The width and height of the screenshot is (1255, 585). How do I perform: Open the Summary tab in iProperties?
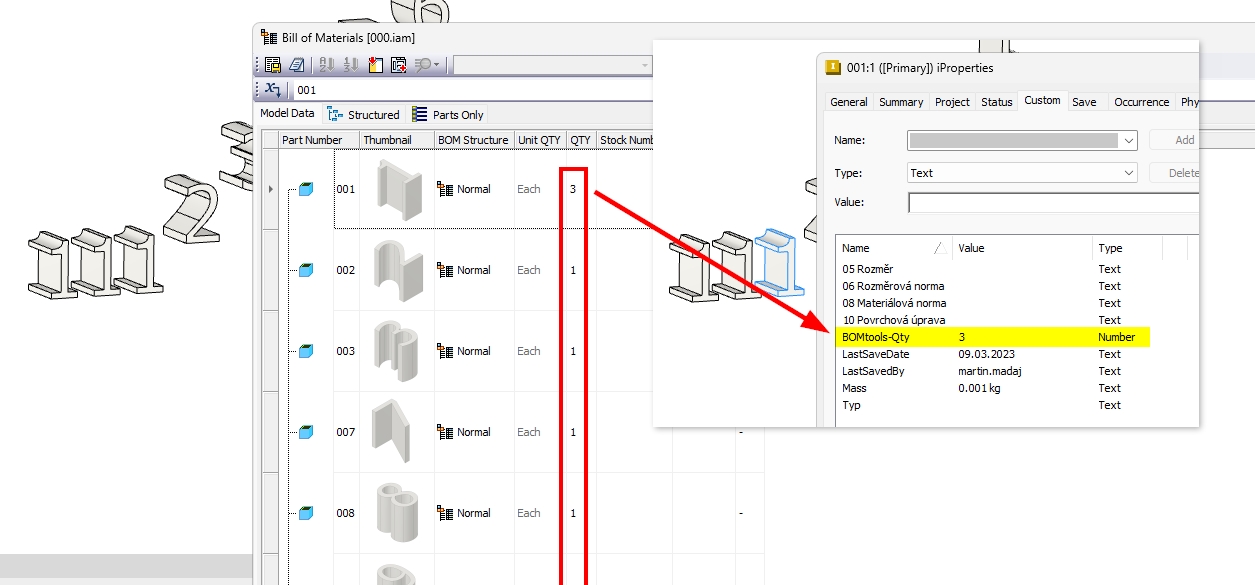[901, 102]
